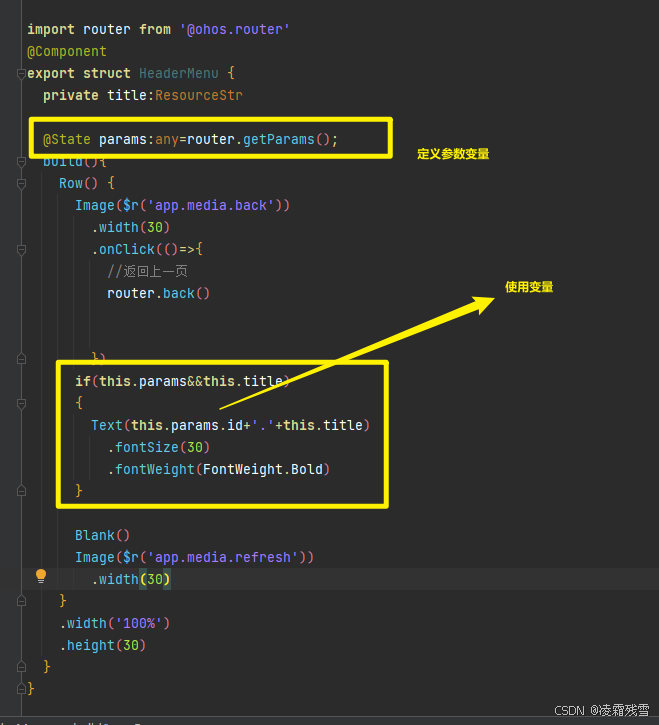Viewport: 659px width, 725px height.
Task: Fold the .onClick arrow function block
Action: 21,250
